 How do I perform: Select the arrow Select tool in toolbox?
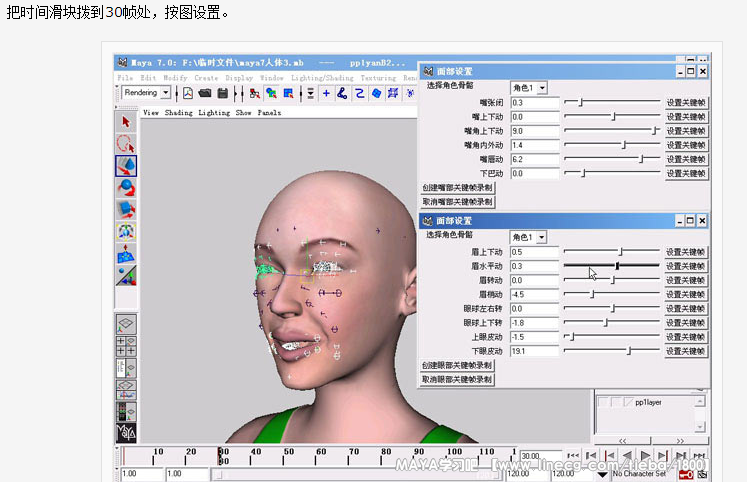click(x=126, y=122)
